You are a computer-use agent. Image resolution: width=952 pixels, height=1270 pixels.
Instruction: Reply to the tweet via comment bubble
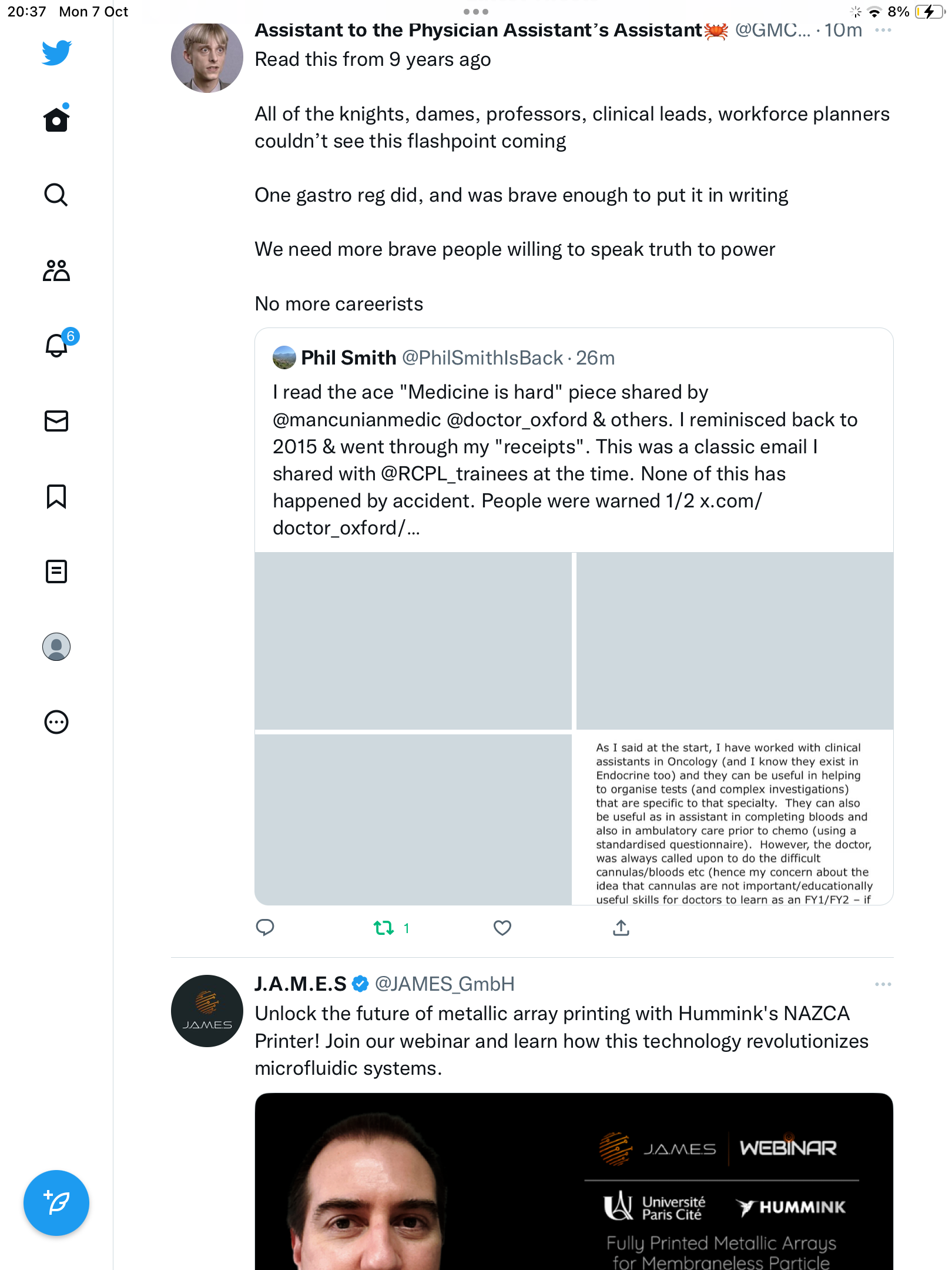[265, 928]
